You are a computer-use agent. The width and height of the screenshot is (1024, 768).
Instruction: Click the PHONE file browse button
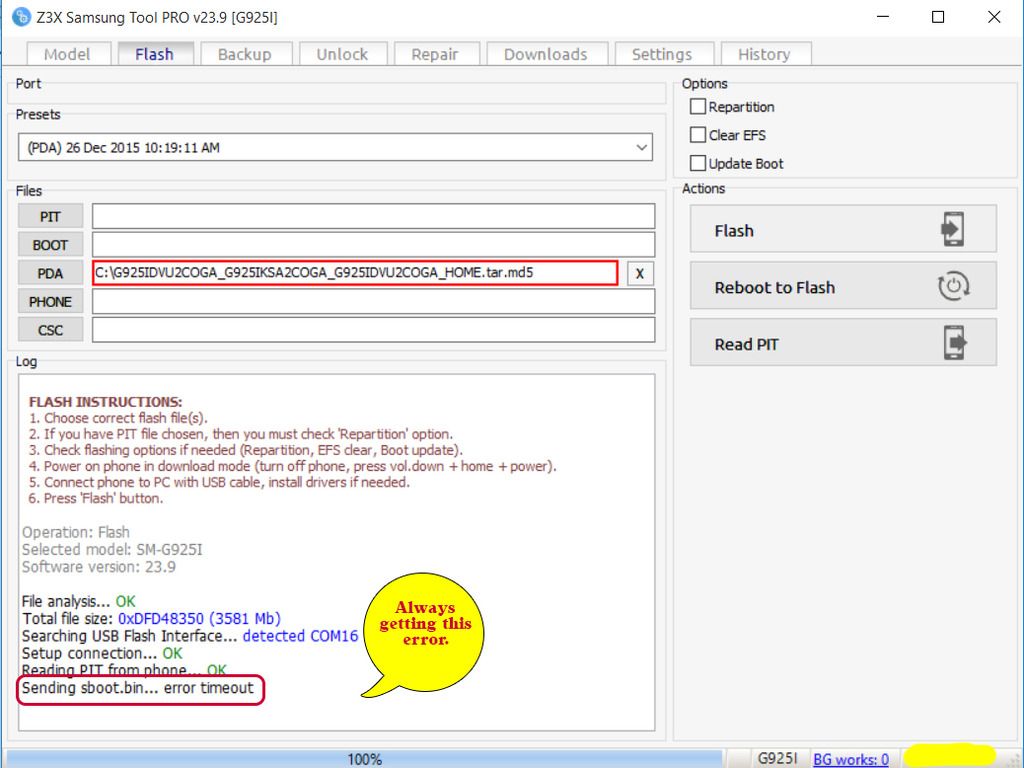(50, 302)
